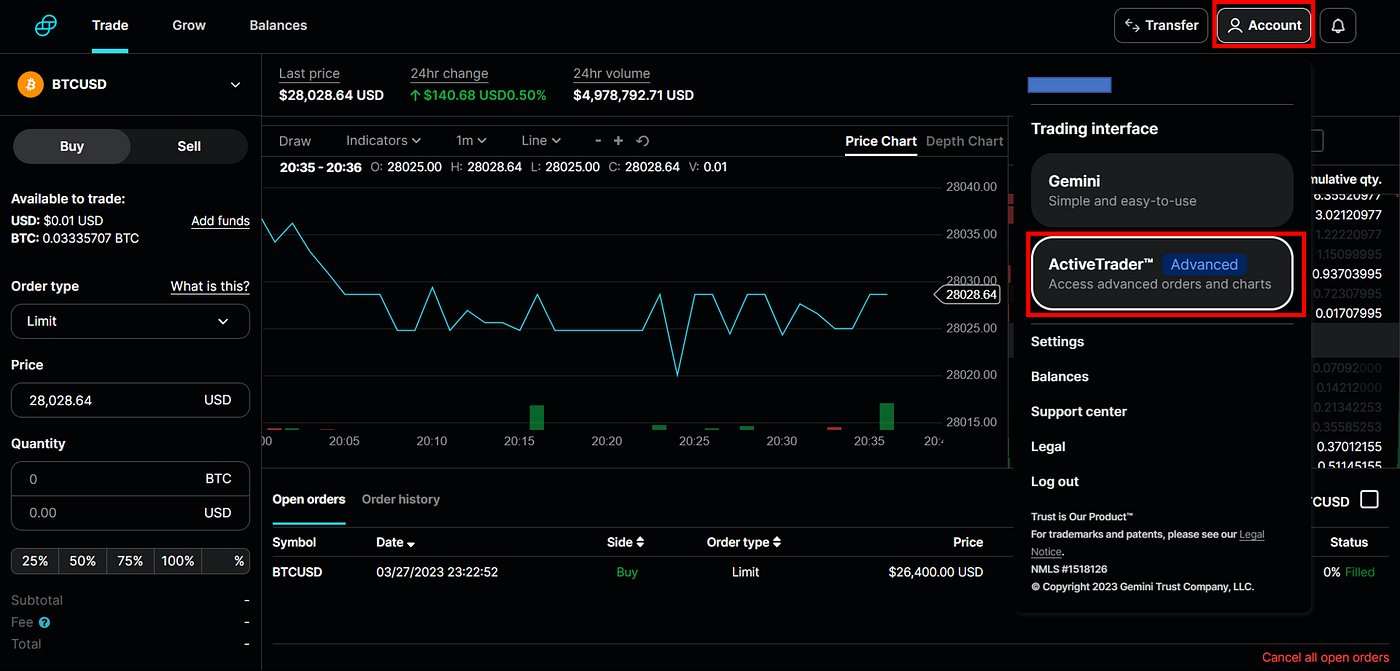Switch to Order history tab

pos(401,499)
